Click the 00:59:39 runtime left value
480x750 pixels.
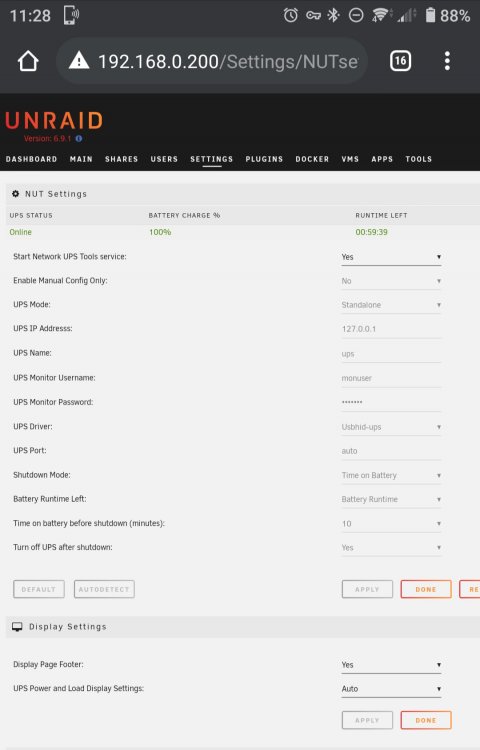371,232
